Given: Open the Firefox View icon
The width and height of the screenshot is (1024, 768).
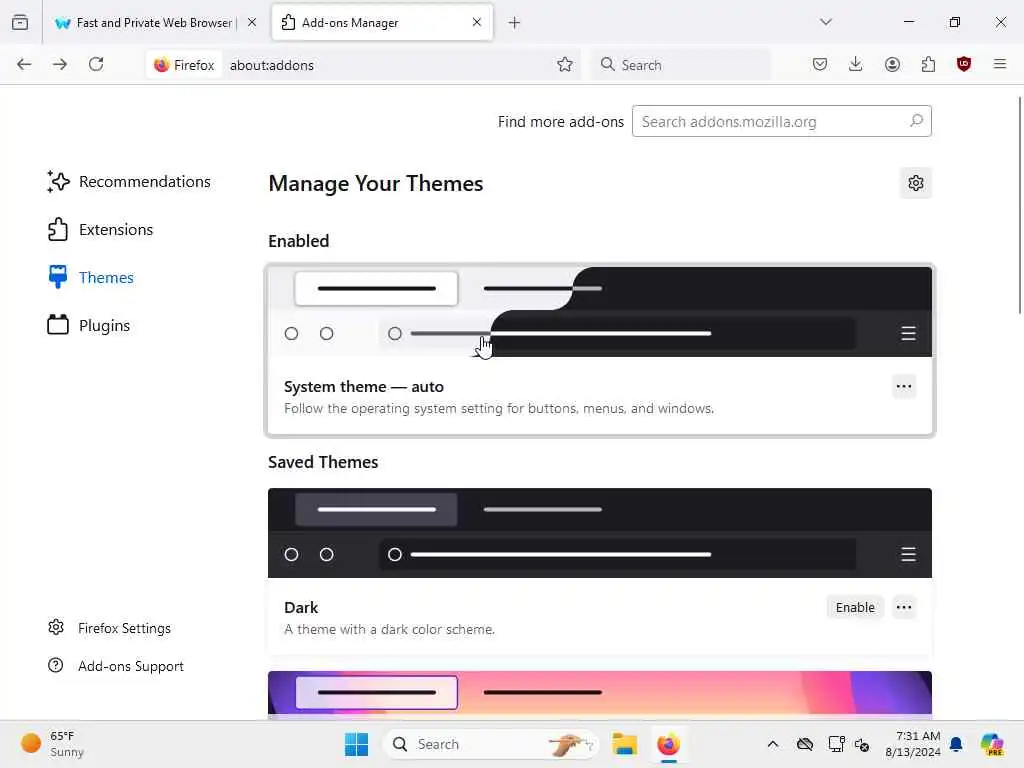Looking at the screenshot, I should 20,22.
